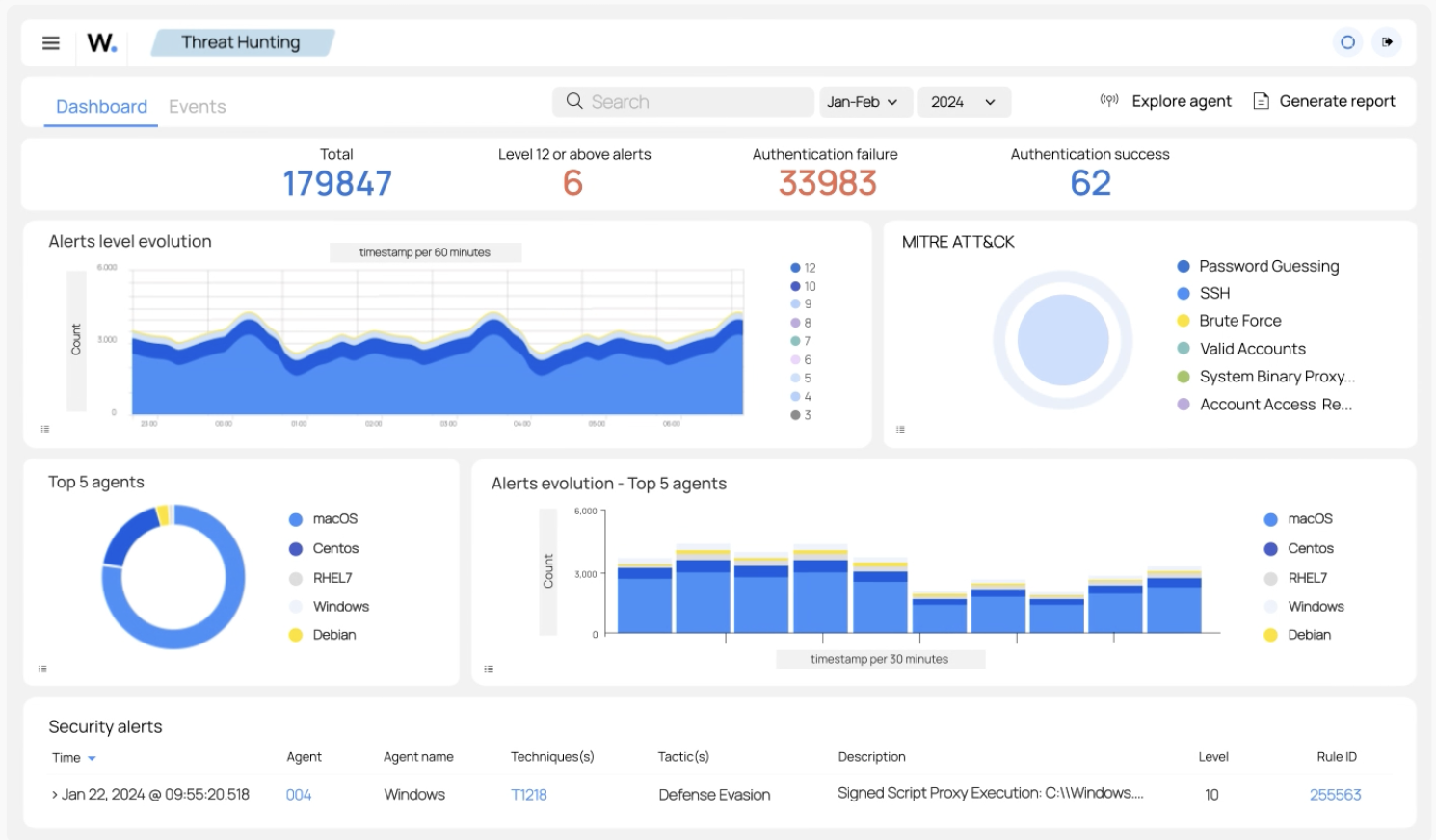Select the Dashboard tab

click(100, 106)
